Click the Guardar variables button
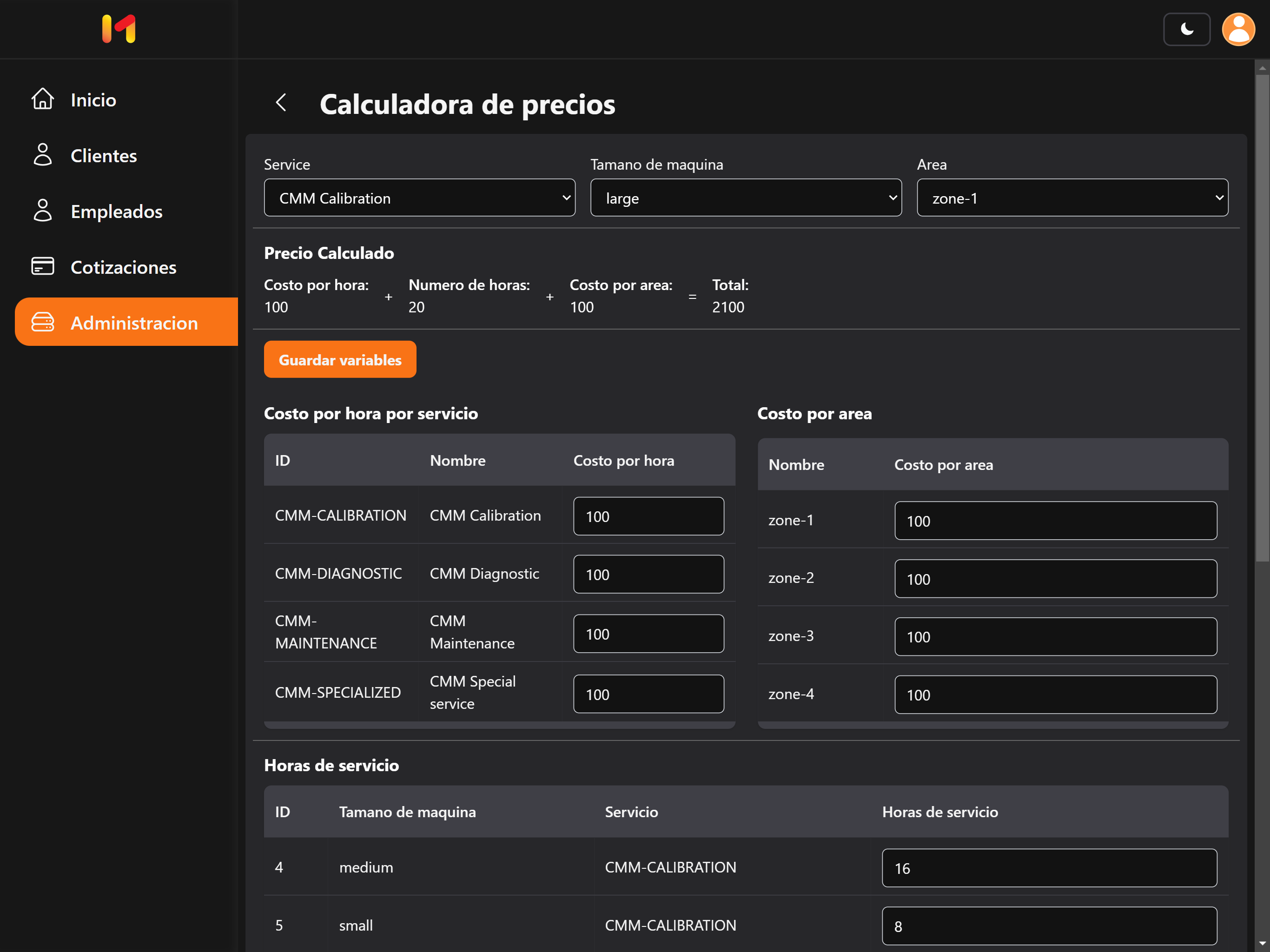1270x952 pixels. (340, 359)
